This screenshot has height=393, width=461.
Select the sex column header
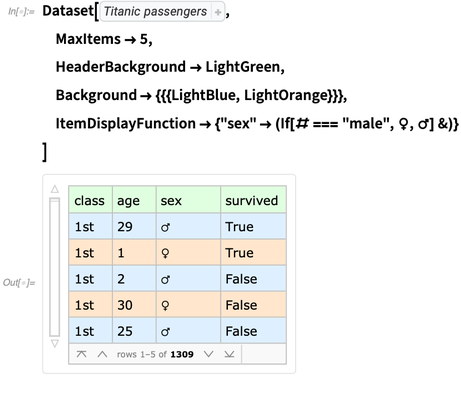[x=188, y=200]
